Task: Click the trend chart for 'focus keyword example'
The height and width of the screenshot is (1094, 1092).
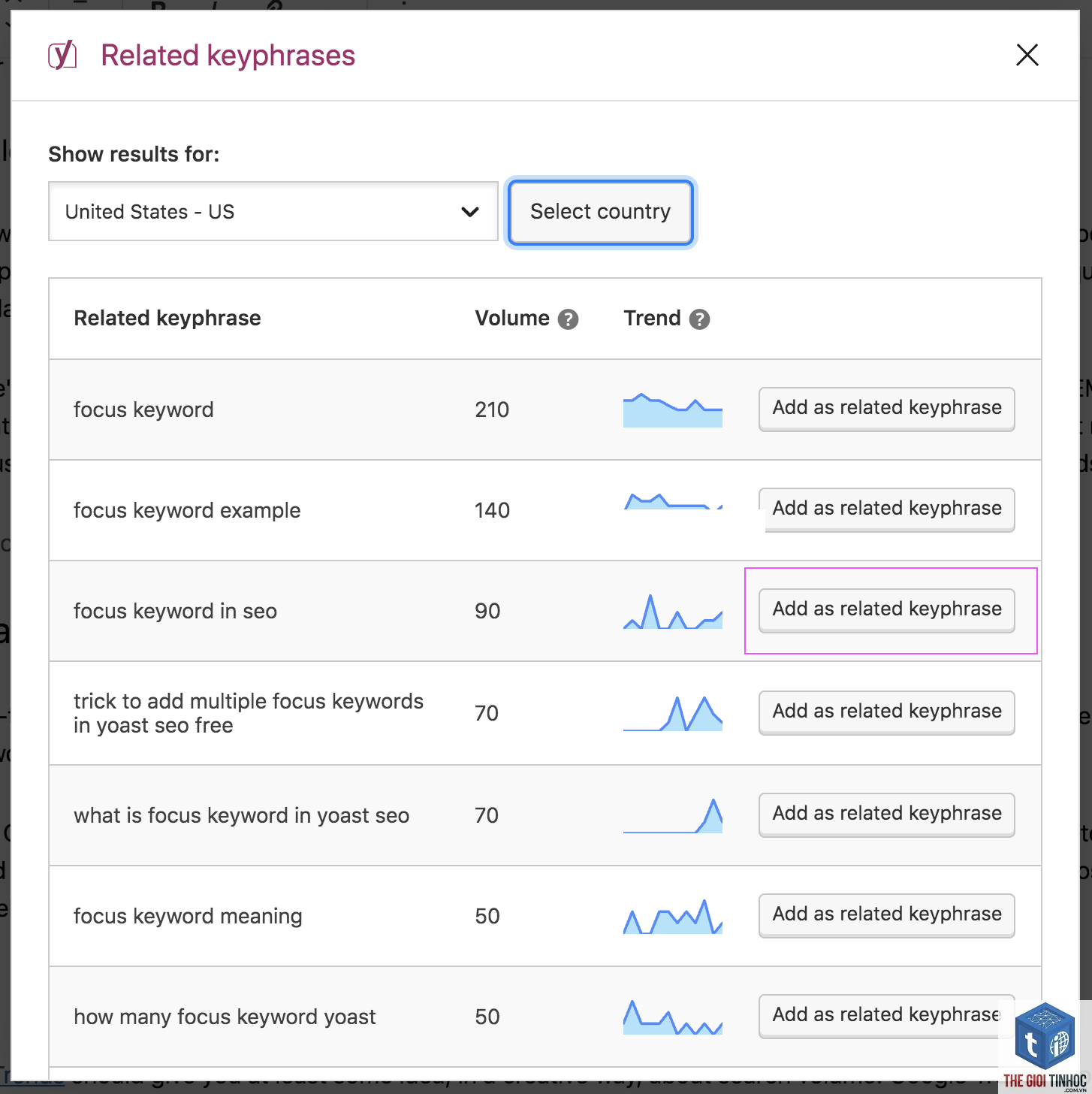Action: point(673,501)
